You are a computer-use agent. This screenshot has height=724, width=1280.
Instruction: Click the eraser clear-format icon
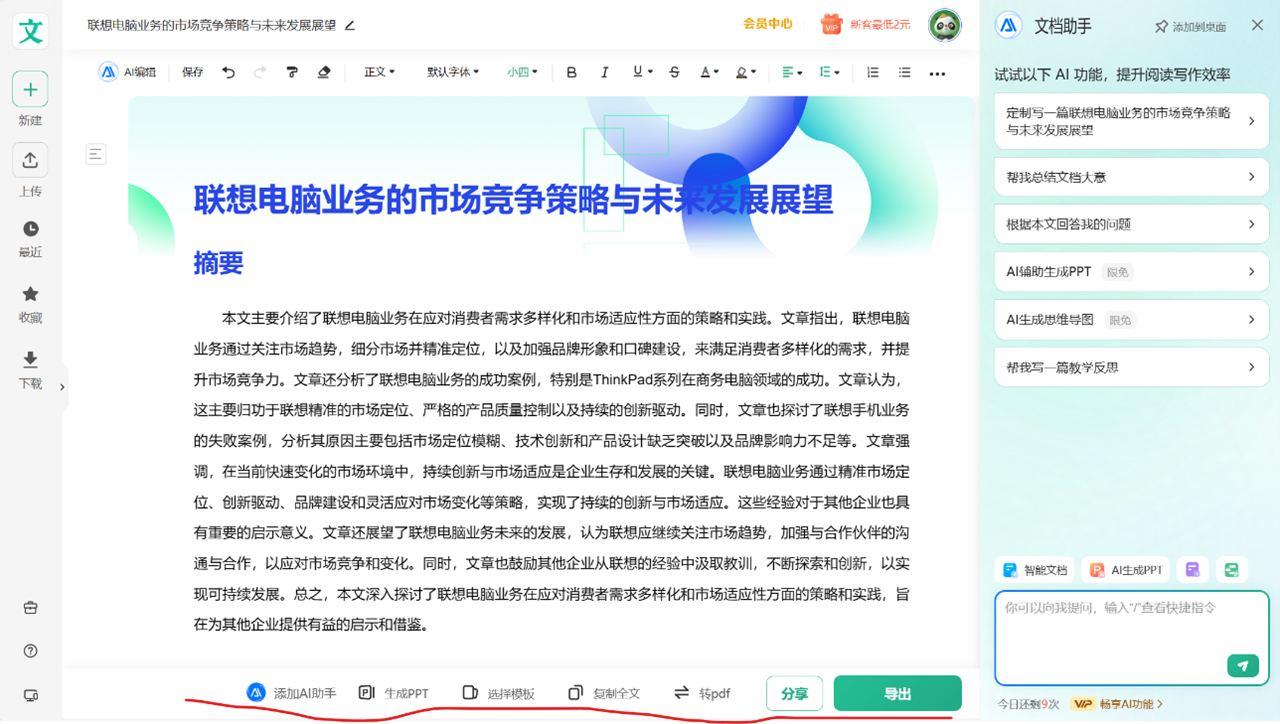pos(323,72)
